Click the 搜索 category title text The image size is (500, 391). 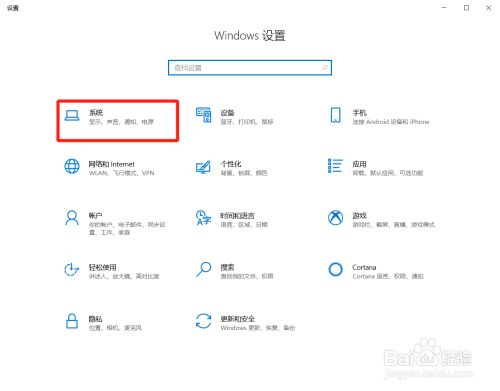tap(227, 267)
